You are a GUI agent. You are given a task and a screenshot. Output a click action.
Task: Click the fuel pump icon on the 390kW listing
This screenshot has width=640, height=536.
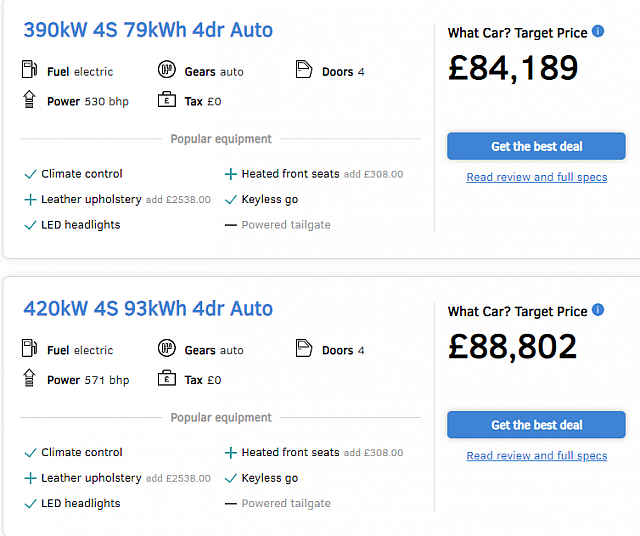[29, 69]
